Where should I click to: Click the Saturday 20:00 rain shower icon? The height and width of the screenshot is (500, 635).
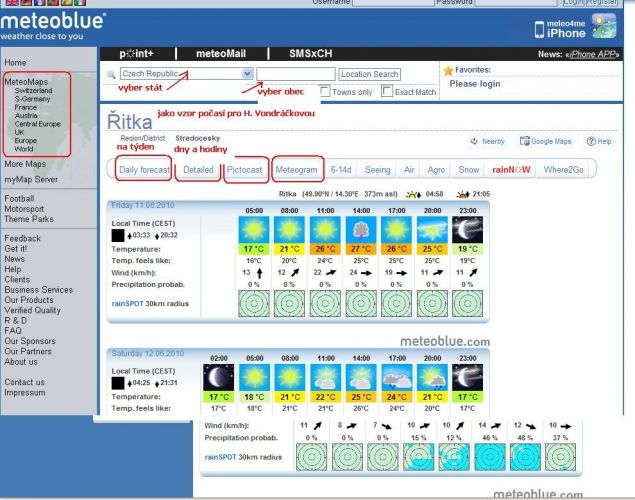tap(432, 377)
